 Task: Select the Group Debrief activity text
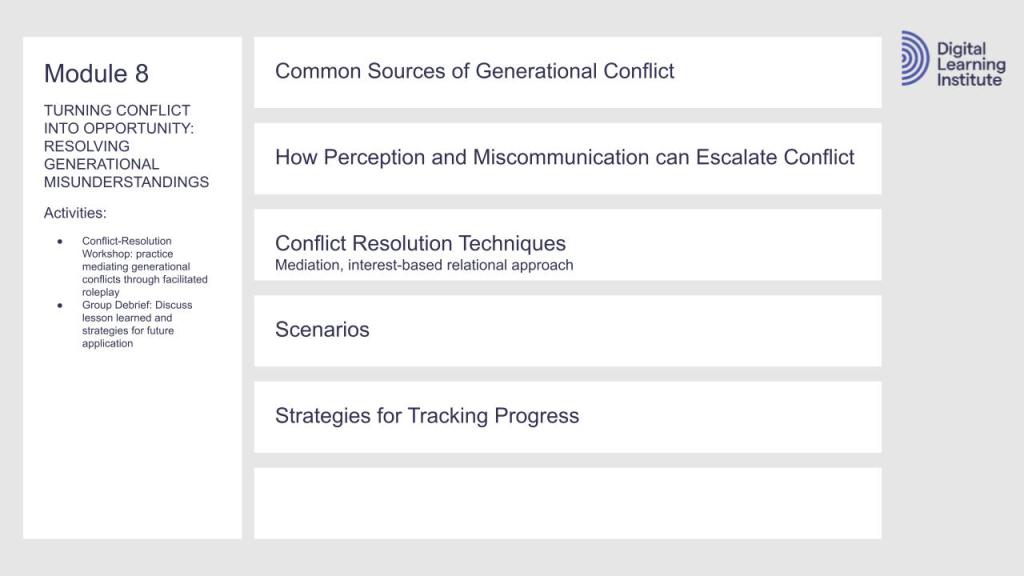[137, 324]
